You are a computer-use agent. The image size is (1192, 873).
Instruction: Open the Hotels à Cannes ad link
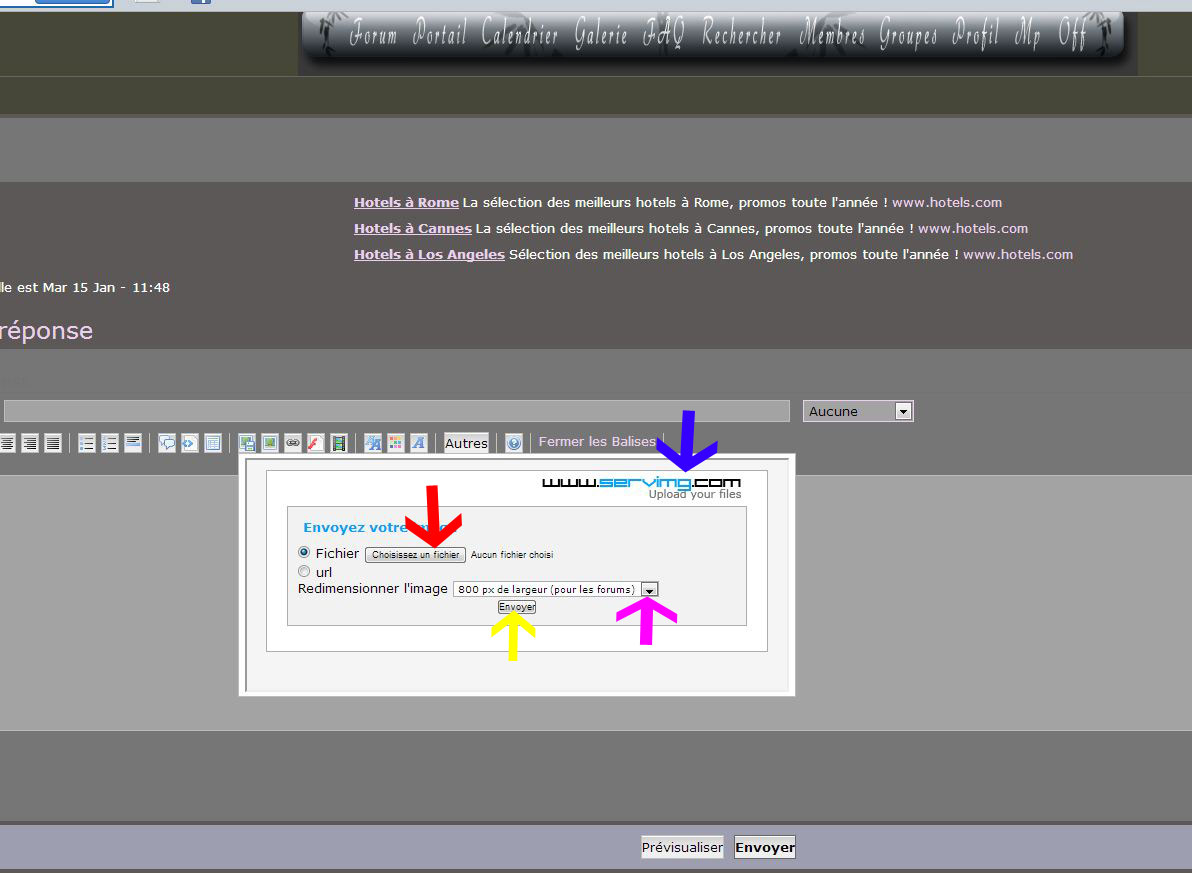[x=413, y=228]
